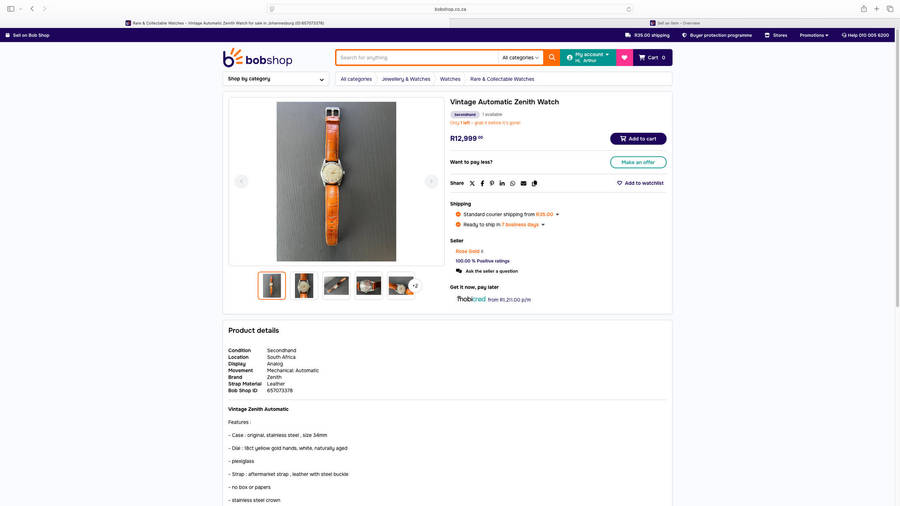Open the pink heart watchlist icon

click(x=624, y=57)
